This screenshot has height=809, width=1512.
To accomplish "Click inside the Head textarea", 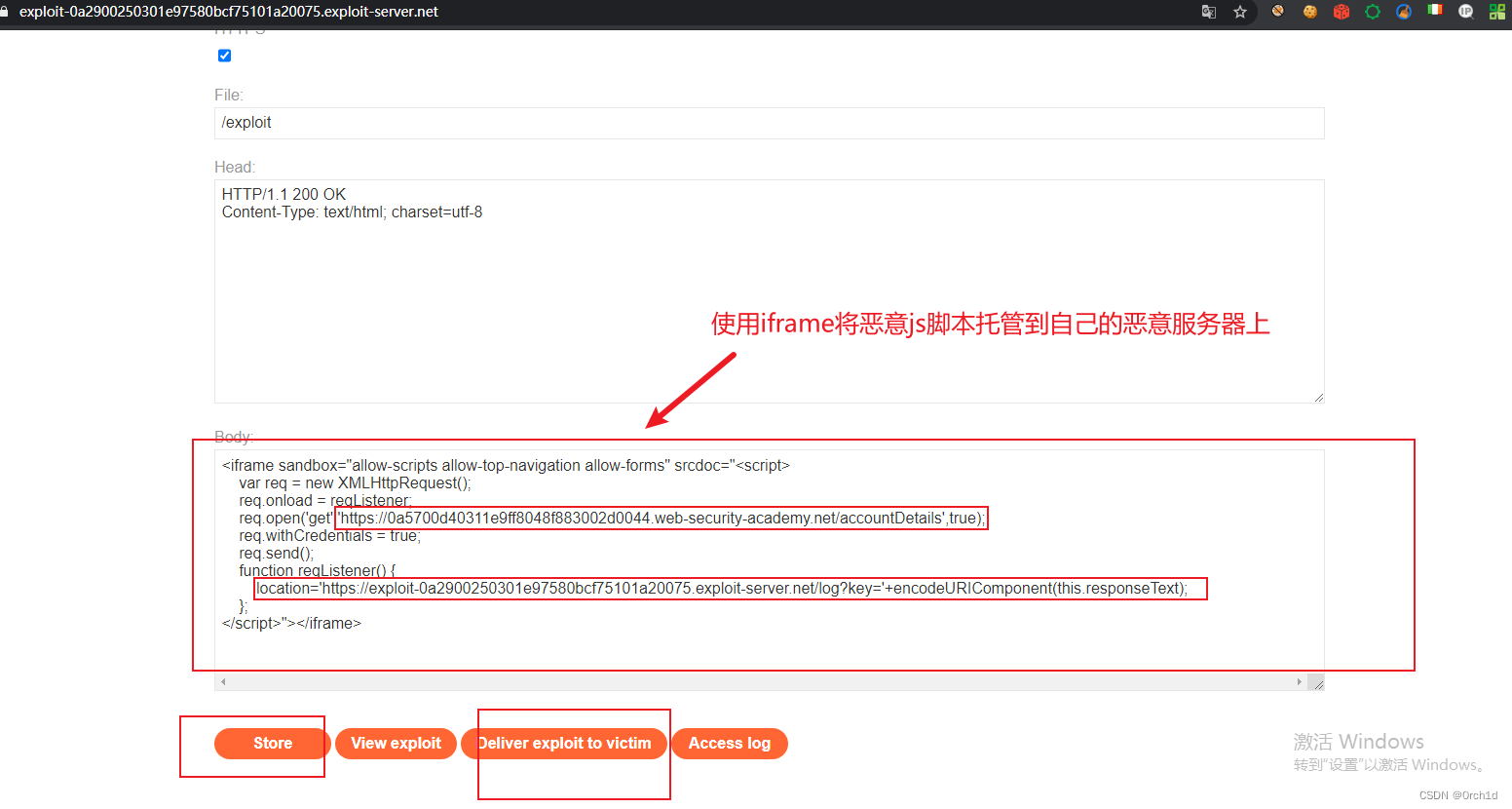I will point(769,291).
